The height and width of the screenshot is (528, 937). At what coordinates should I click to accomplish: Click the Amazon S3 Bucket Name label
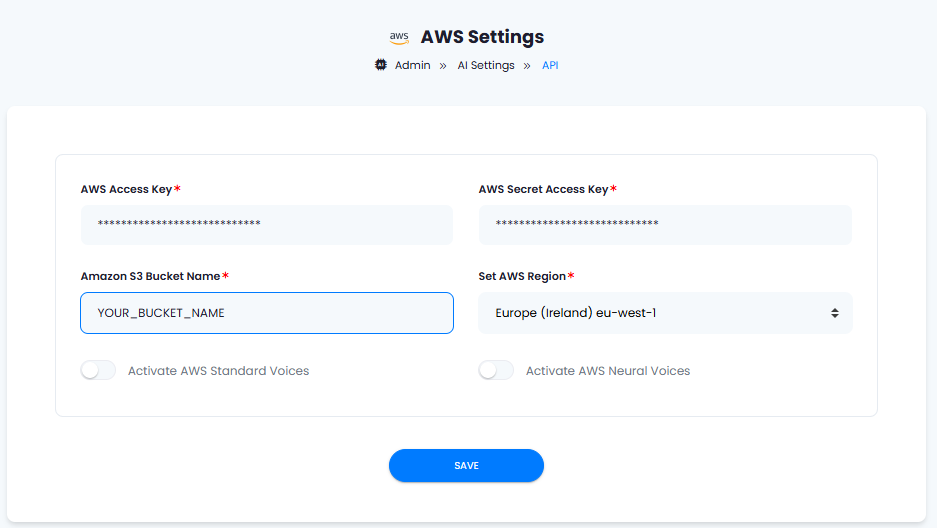pyautogui.click(x=151, y=276)
